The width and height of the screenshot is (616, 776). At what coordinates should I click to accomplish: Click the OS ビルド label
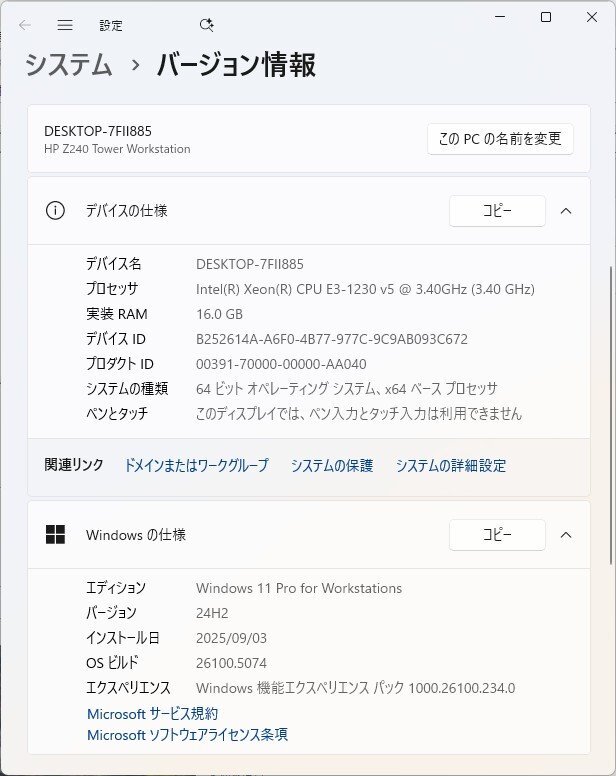112,663
